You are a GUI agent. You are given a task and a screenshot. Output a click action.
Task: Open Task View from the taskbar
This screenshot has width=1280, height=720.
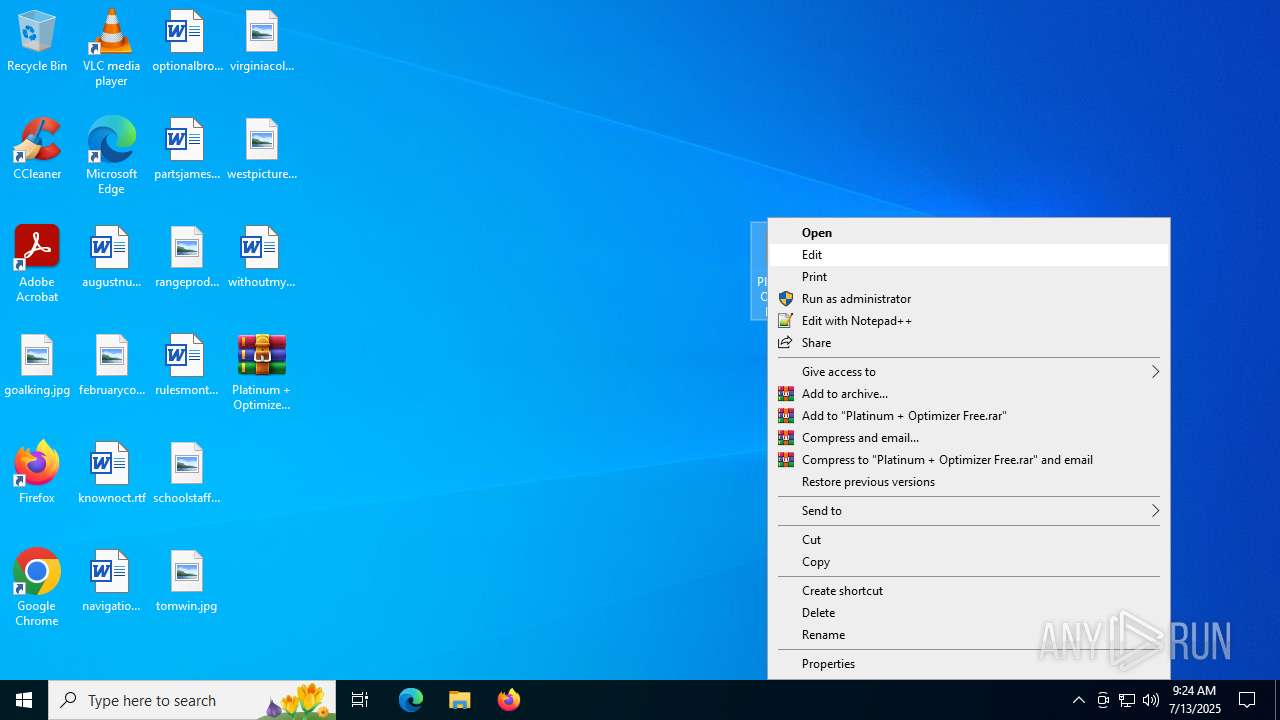pos(360,700)
